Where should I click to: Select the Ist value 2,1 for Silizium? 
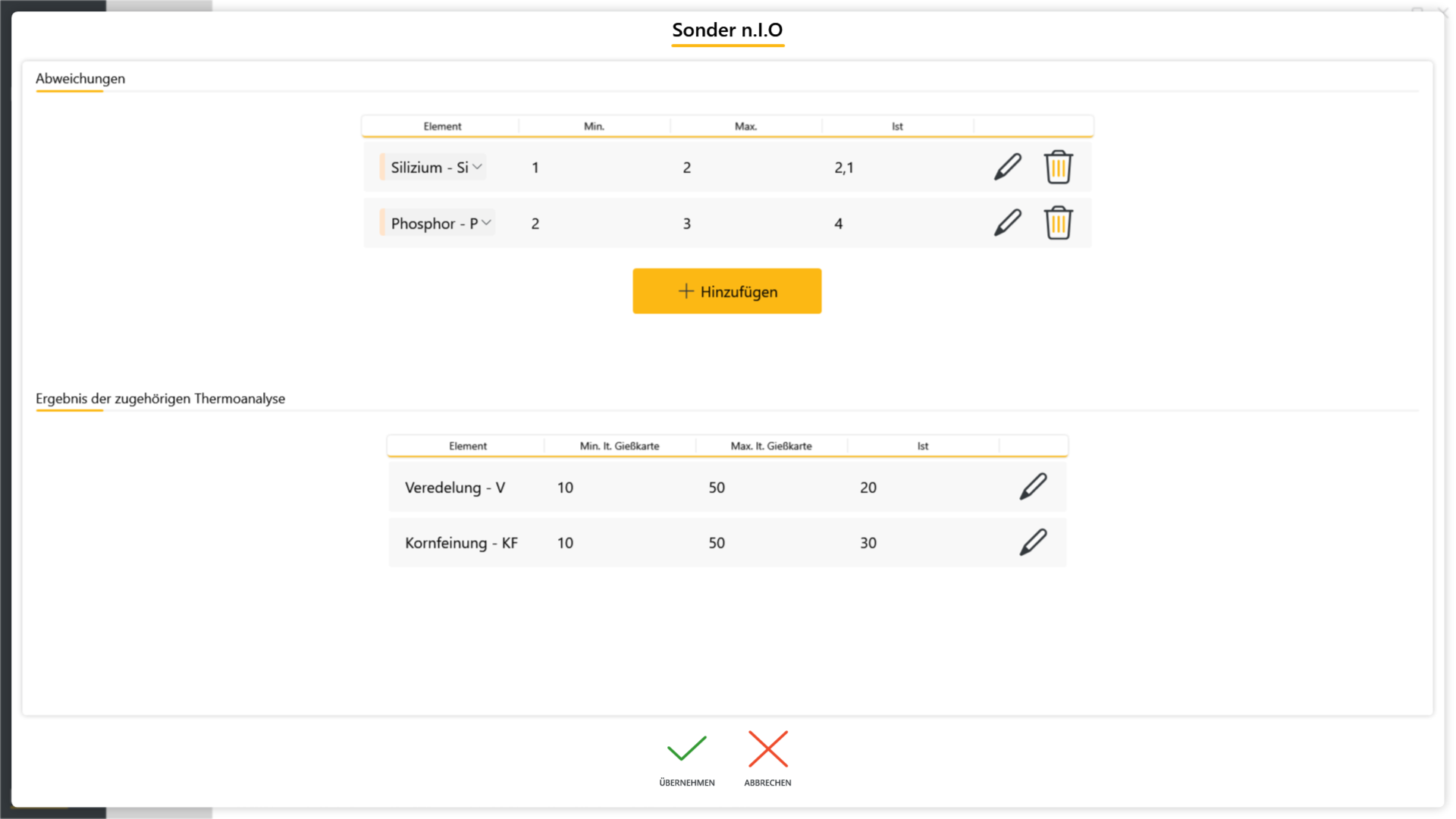pyautogui.click(x=844, y=168)
